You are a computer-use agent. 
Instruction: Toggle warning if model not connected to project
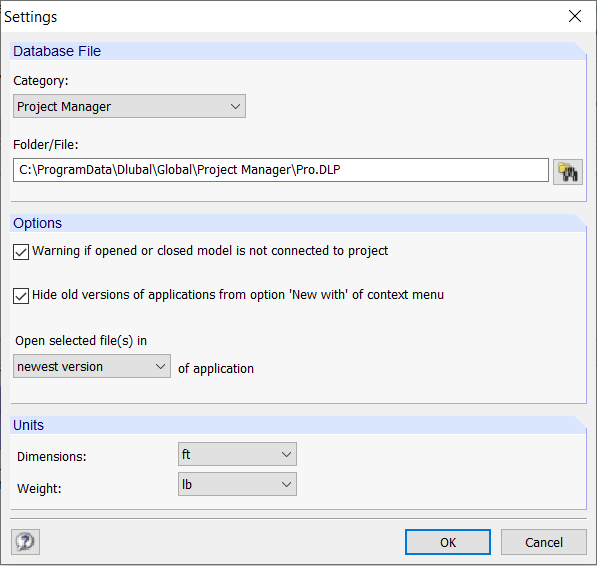tap(21, 252)
